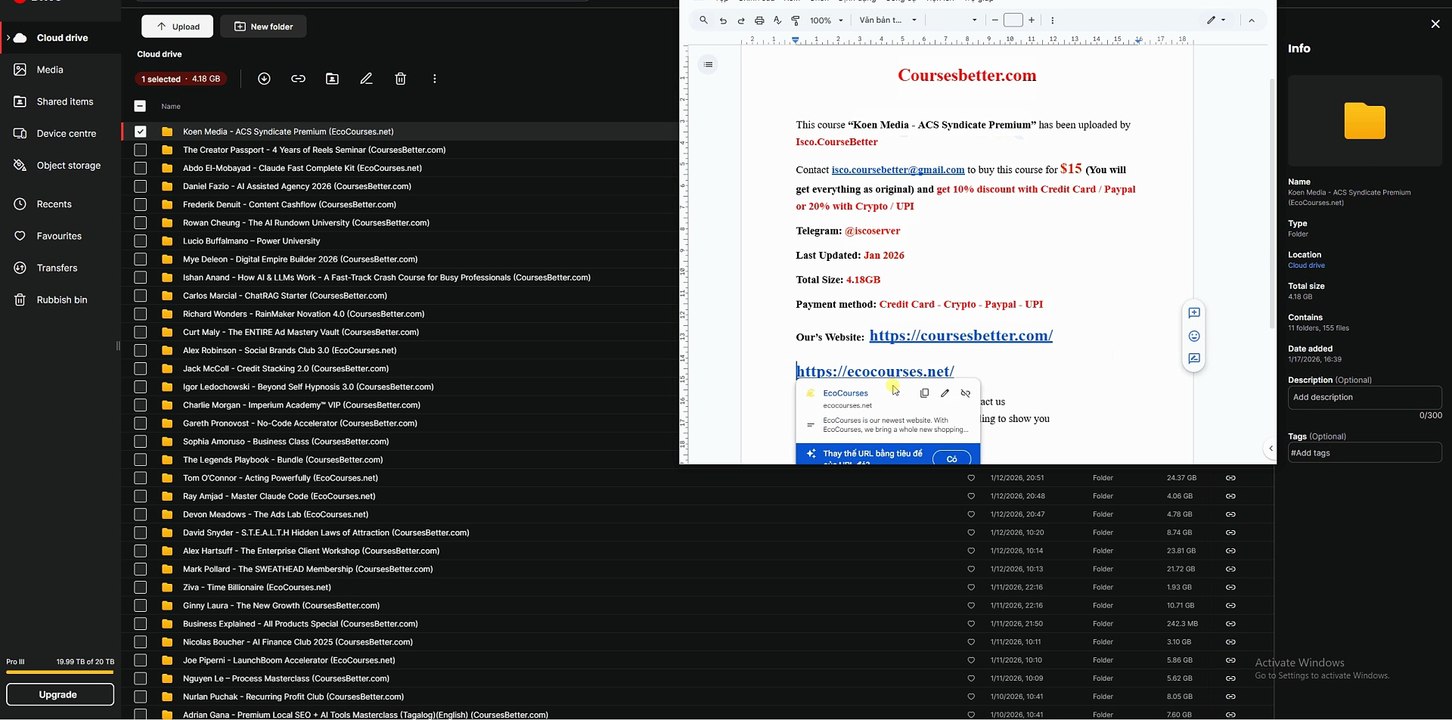1452x720 pixels.
Task: Click the storage usage bar above Upgrade
Action: (59, 673)
